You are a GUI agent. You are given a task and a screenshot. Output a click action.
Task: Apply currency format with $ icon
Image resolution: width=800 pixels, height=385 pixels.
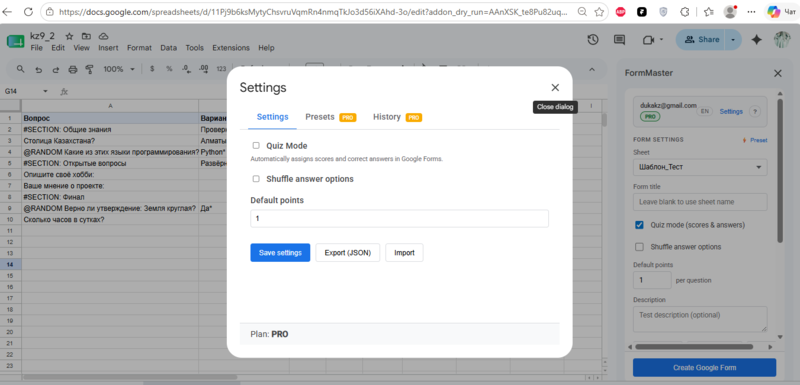pos(152,69)
